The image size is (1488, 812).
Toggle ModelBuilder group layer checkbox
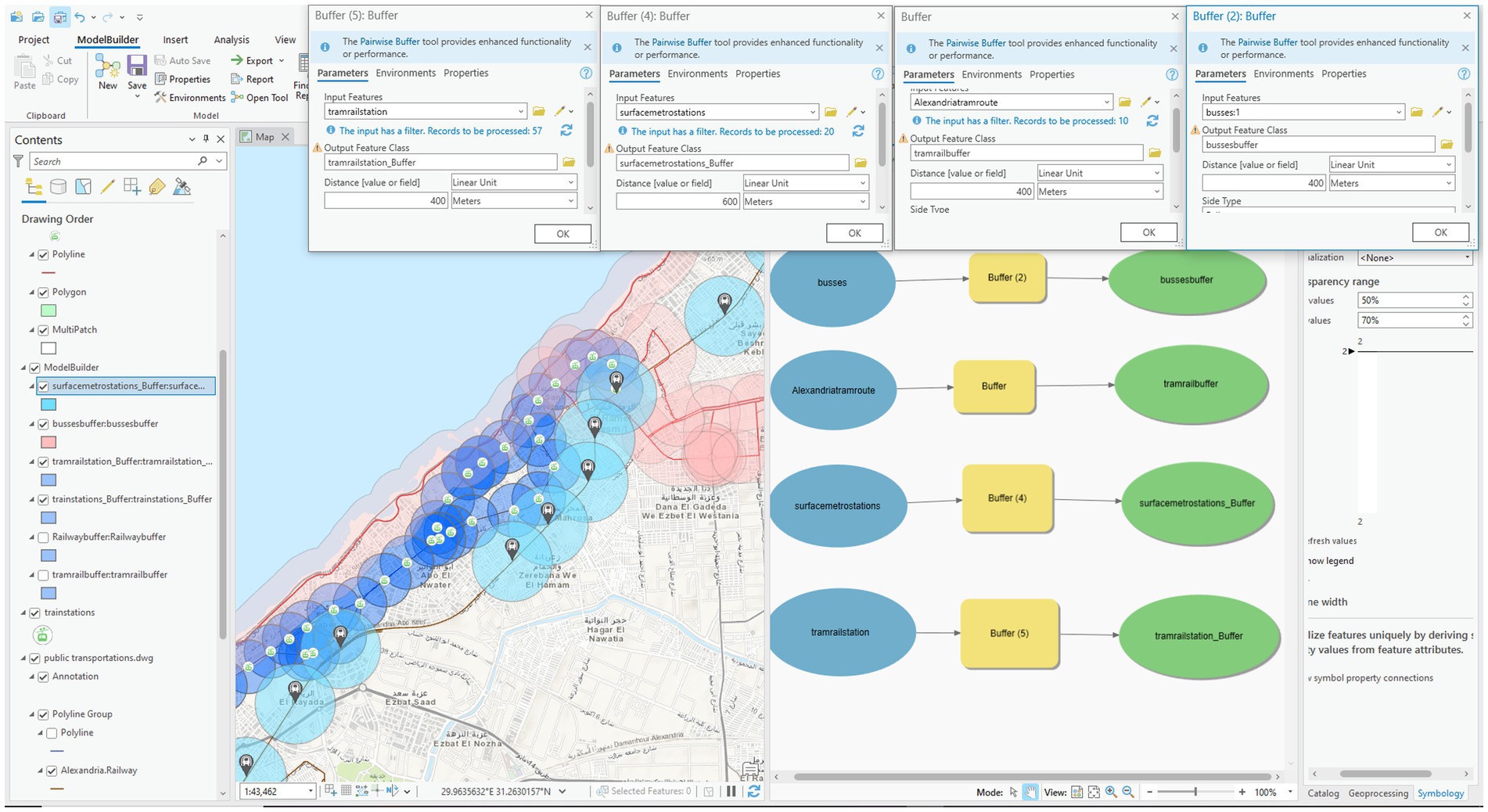pyautogui.click(x=35, y=368)
